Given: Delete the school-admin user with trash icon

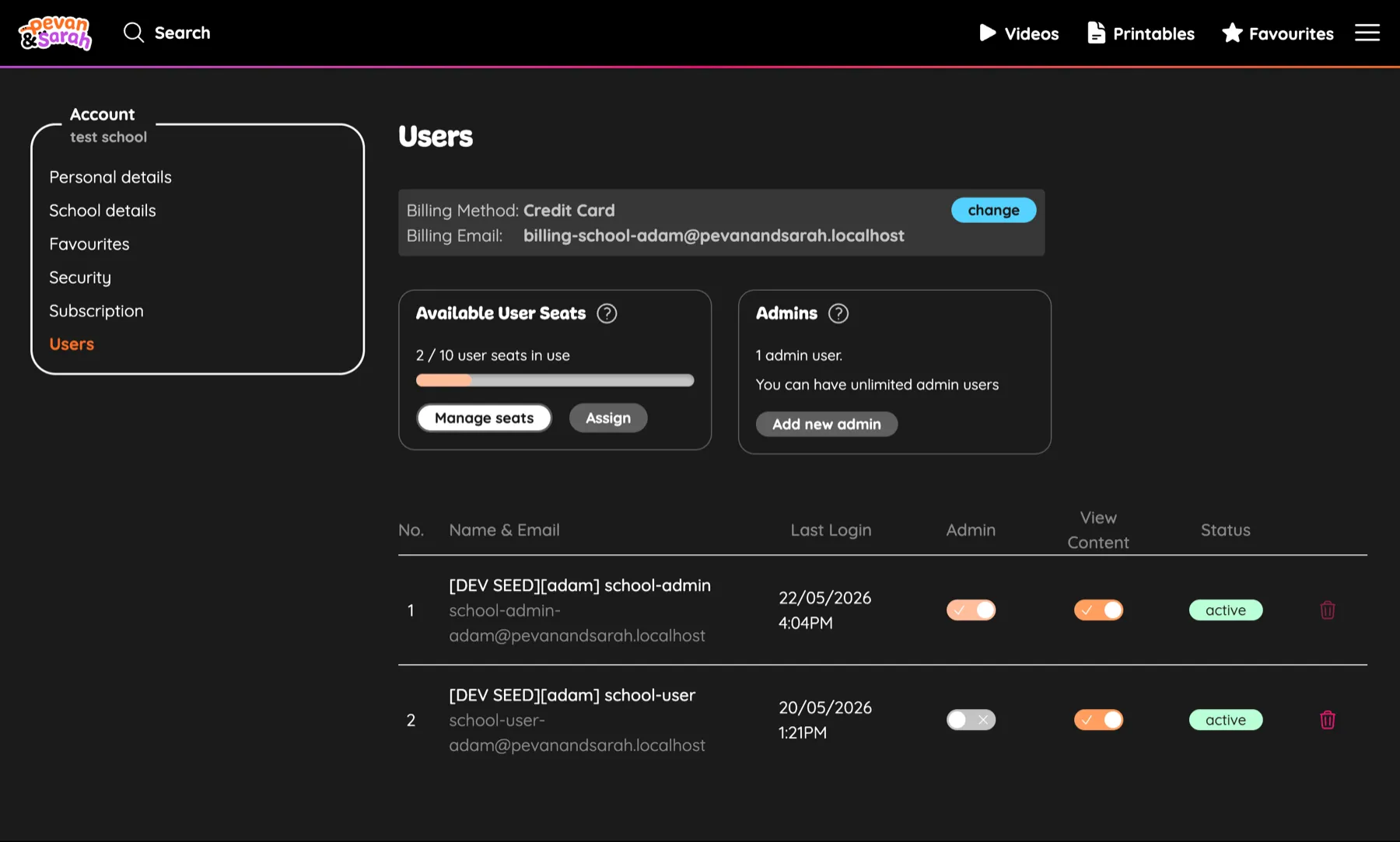Looking at the screenshot, I should [1328, 610].
